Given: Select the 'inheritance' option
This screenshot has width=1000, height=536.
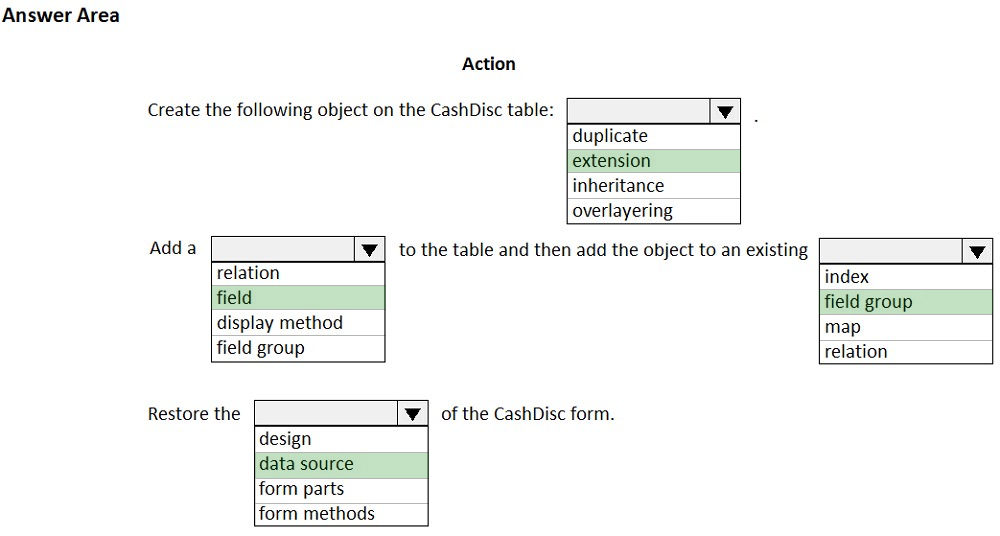Looking at the screenshot, I should coord(654,186).
